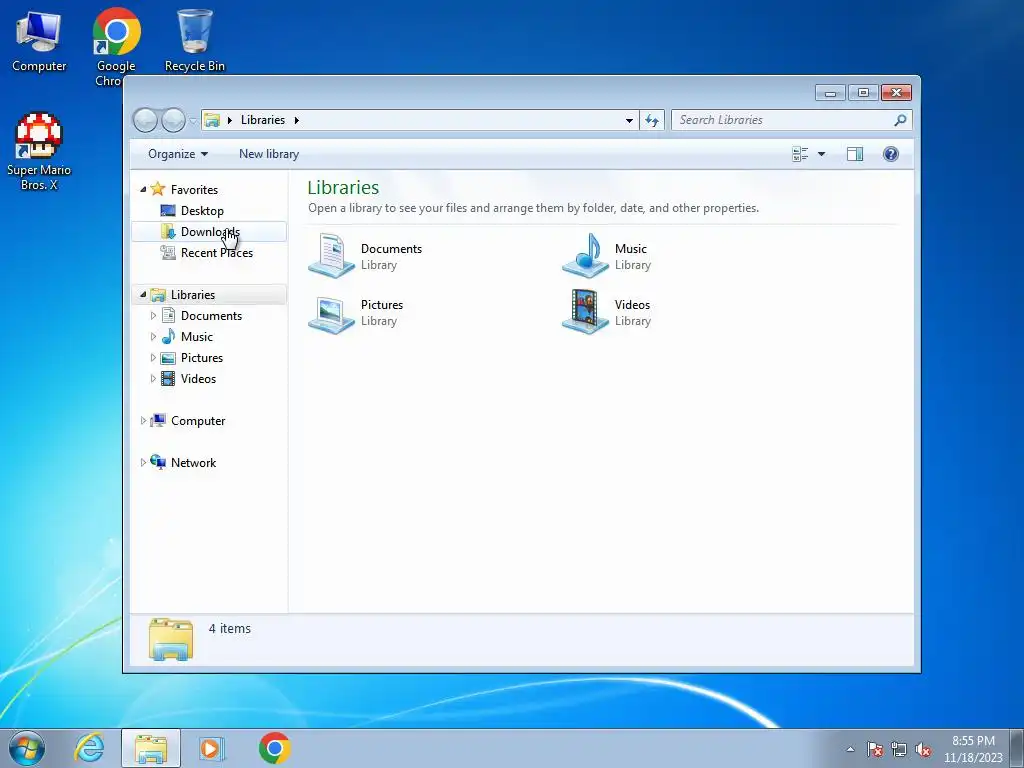
Task: Show hidden tray icons arrow
Action: 850,749
